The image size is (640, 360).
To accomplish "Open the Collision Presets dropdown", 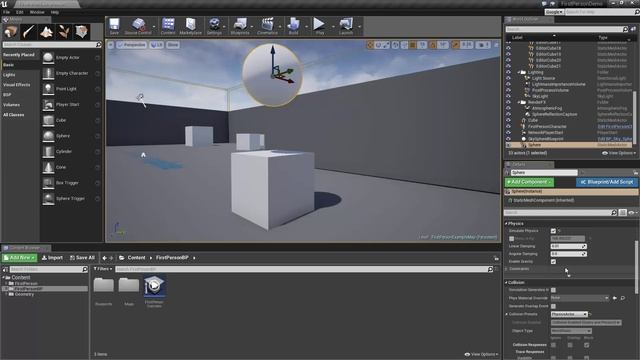I will click(x=569, y=314).
